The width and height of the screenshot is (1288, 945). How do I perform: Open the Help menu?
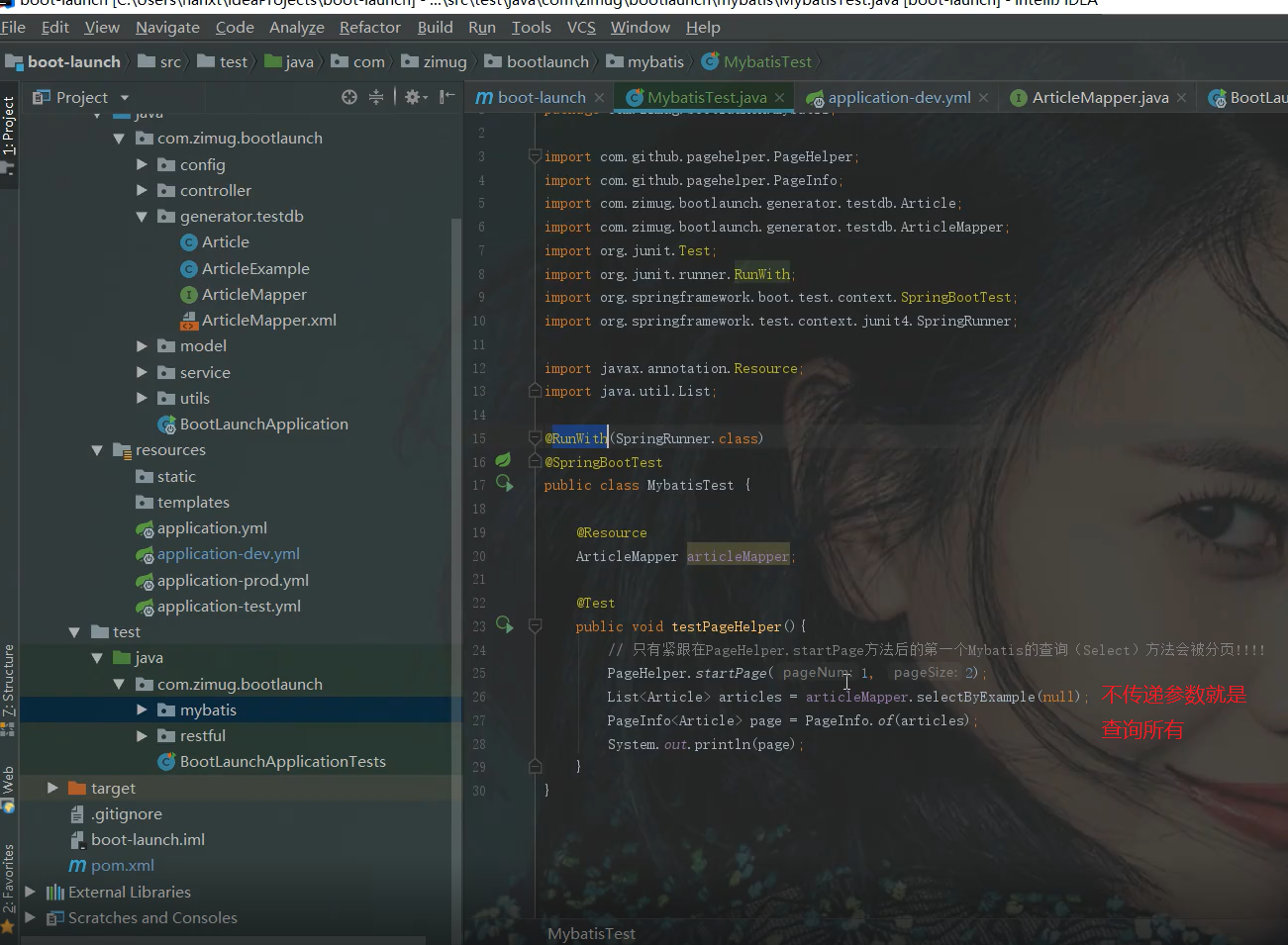pyautogui.click(x=703, y=27)
